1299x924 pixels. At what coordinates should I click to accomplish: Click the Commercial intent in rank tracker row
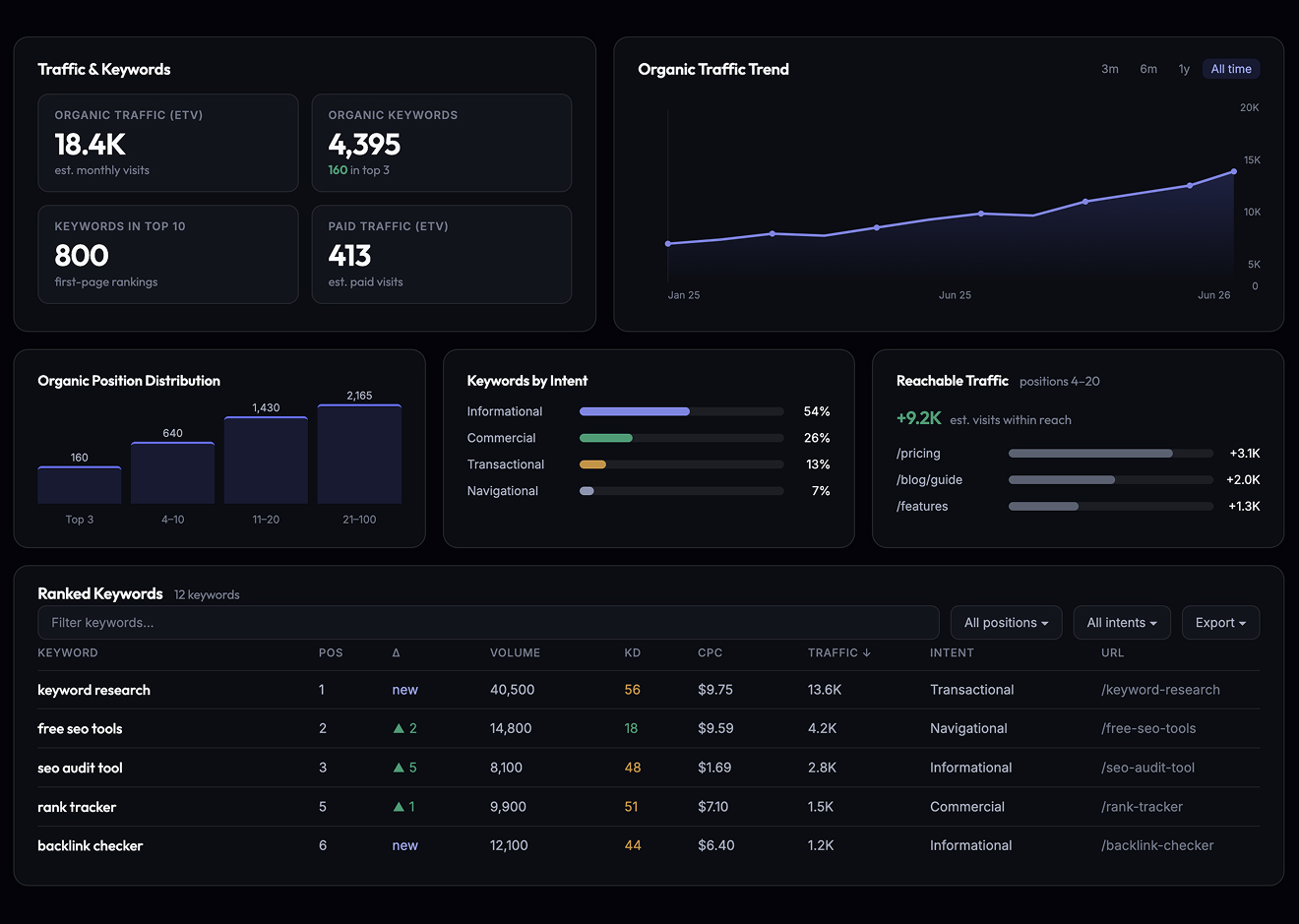click(967, 807)
